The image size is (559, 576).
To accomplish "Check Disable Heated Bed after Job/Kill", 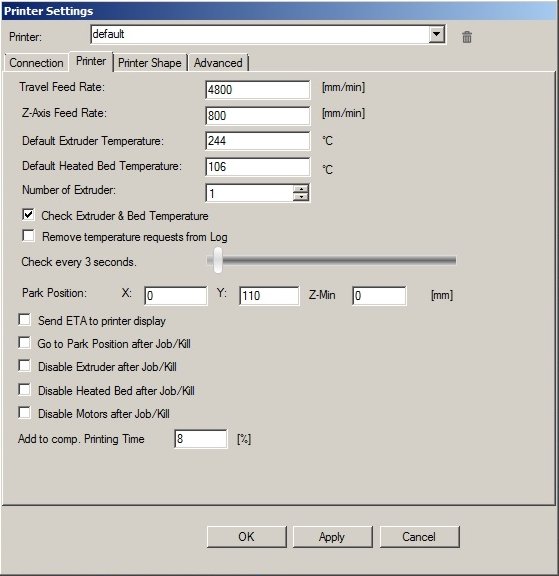I will coord(24,389).
